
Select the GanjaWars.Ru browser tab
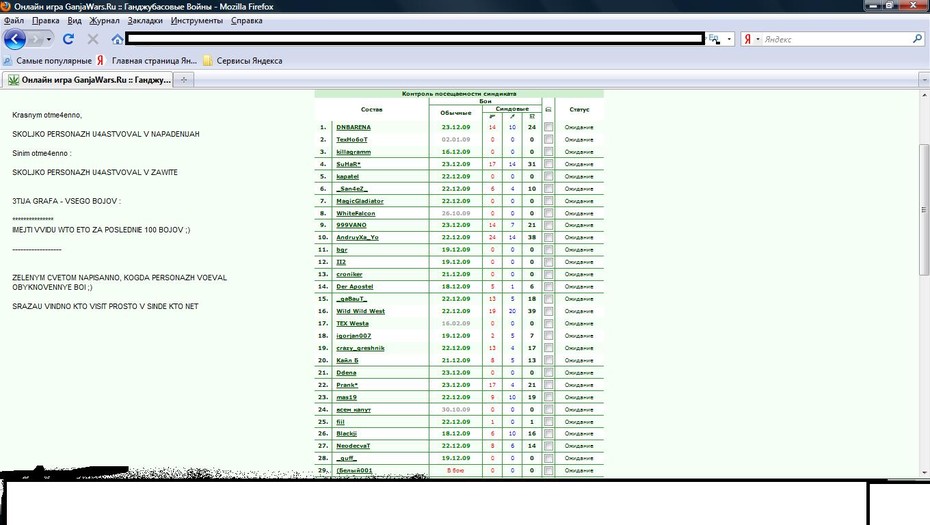88,79
